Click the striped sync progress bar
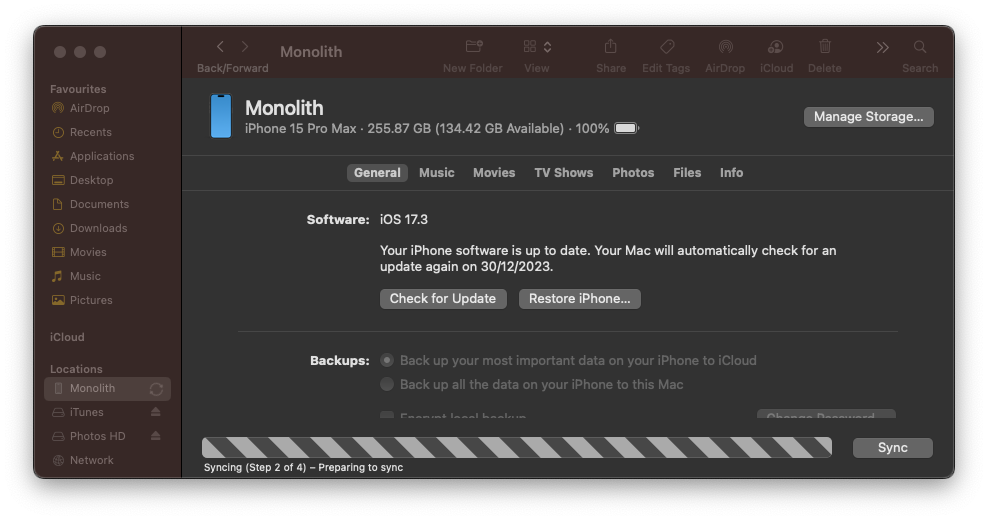The width and height of the screenshot is (988, 520). tap(517, 448)
